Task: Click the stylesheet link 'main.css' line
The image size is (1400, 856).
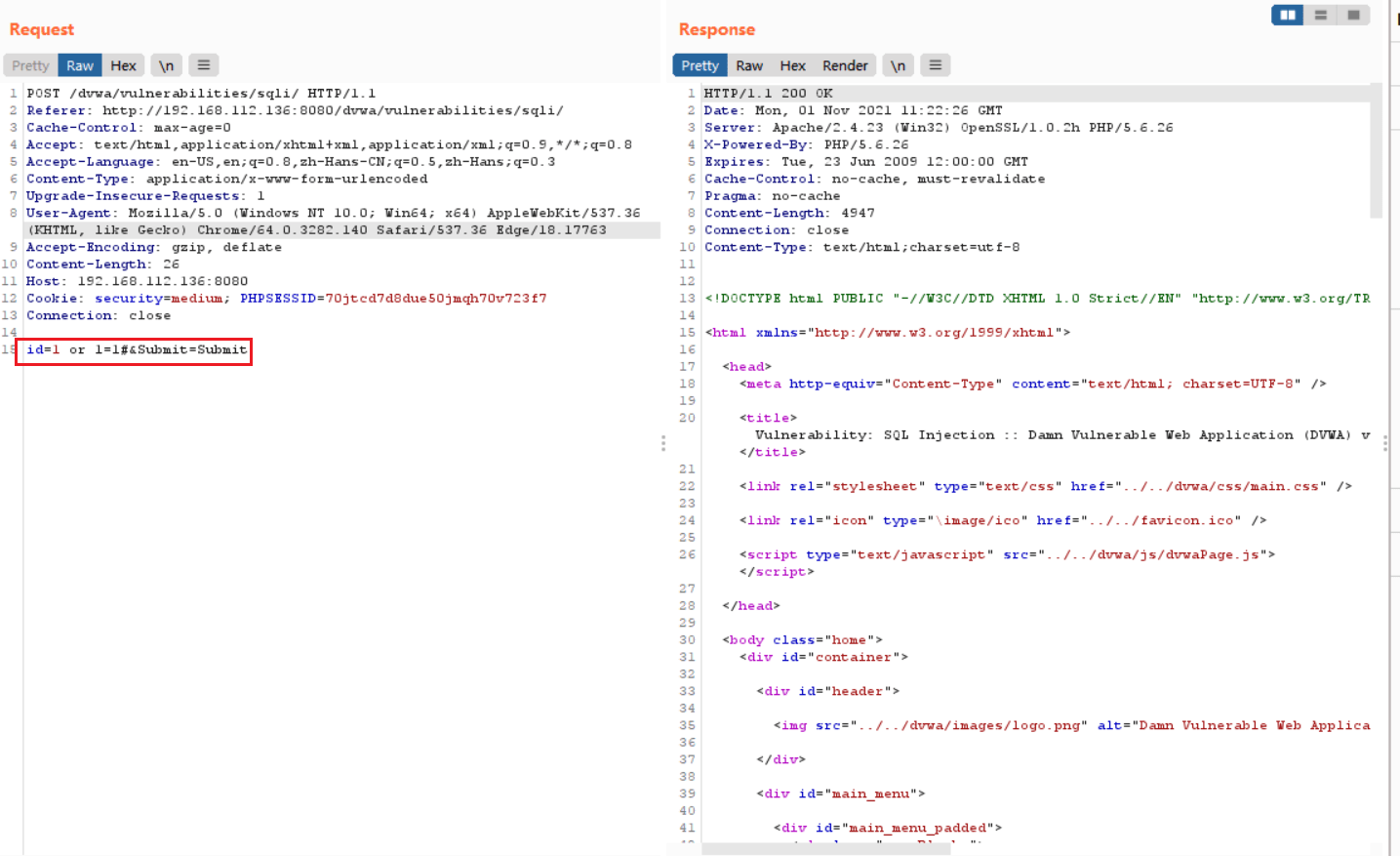Action: 1046,487
